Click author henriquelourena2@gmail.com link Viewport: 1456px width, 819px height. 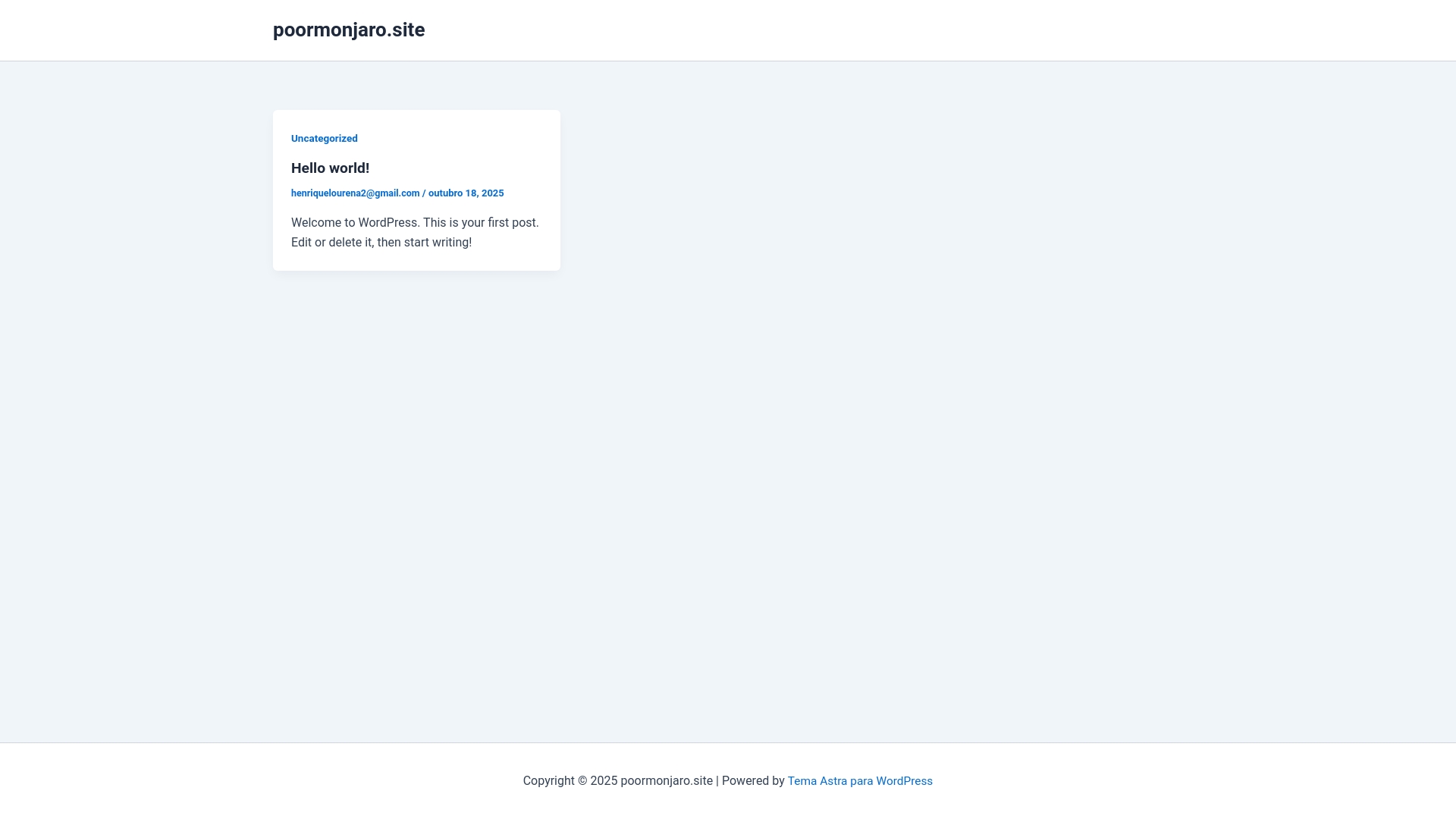click(x=355, y=193)
